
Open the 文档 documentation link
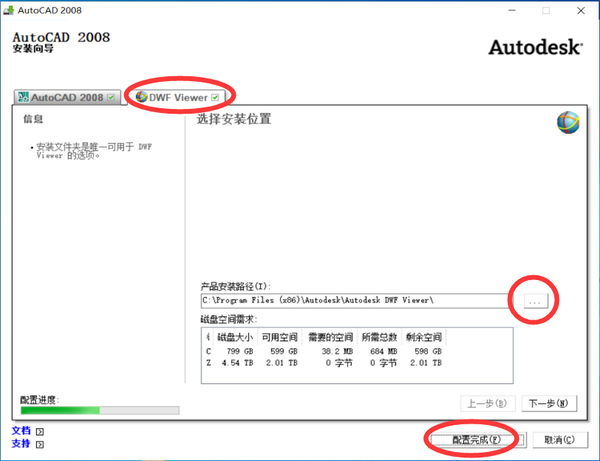pyautogui.click(x=21, y=430)
